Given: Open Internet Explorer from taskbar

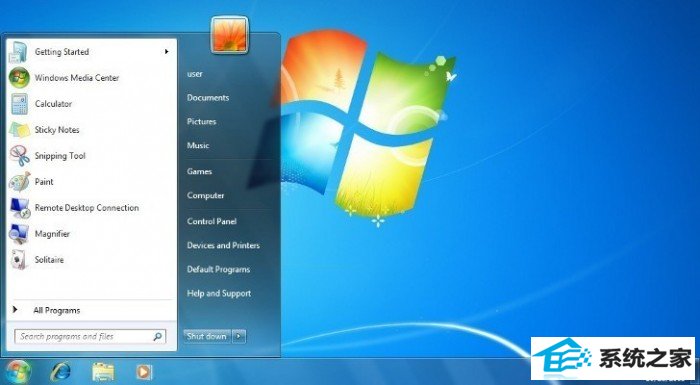Looking at the screenshot, I should coord(61,372).
